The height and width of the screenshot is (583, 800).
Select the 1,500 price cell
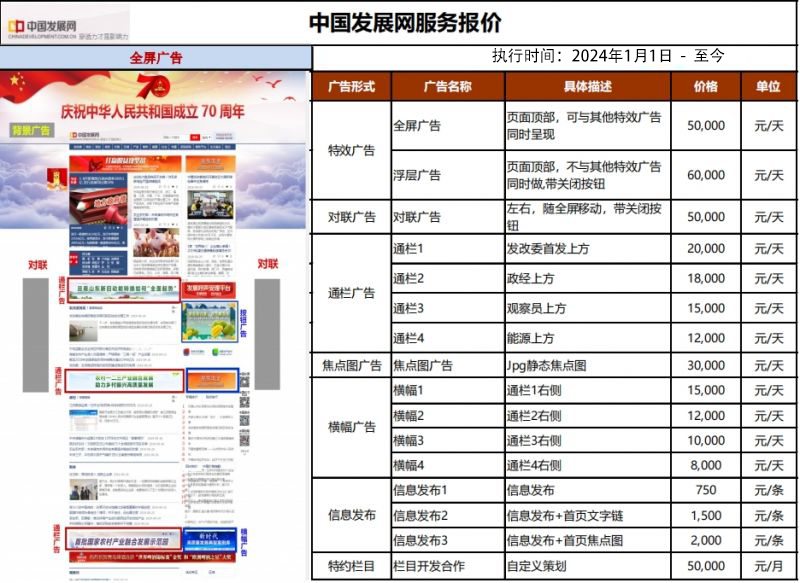point(706,515)
